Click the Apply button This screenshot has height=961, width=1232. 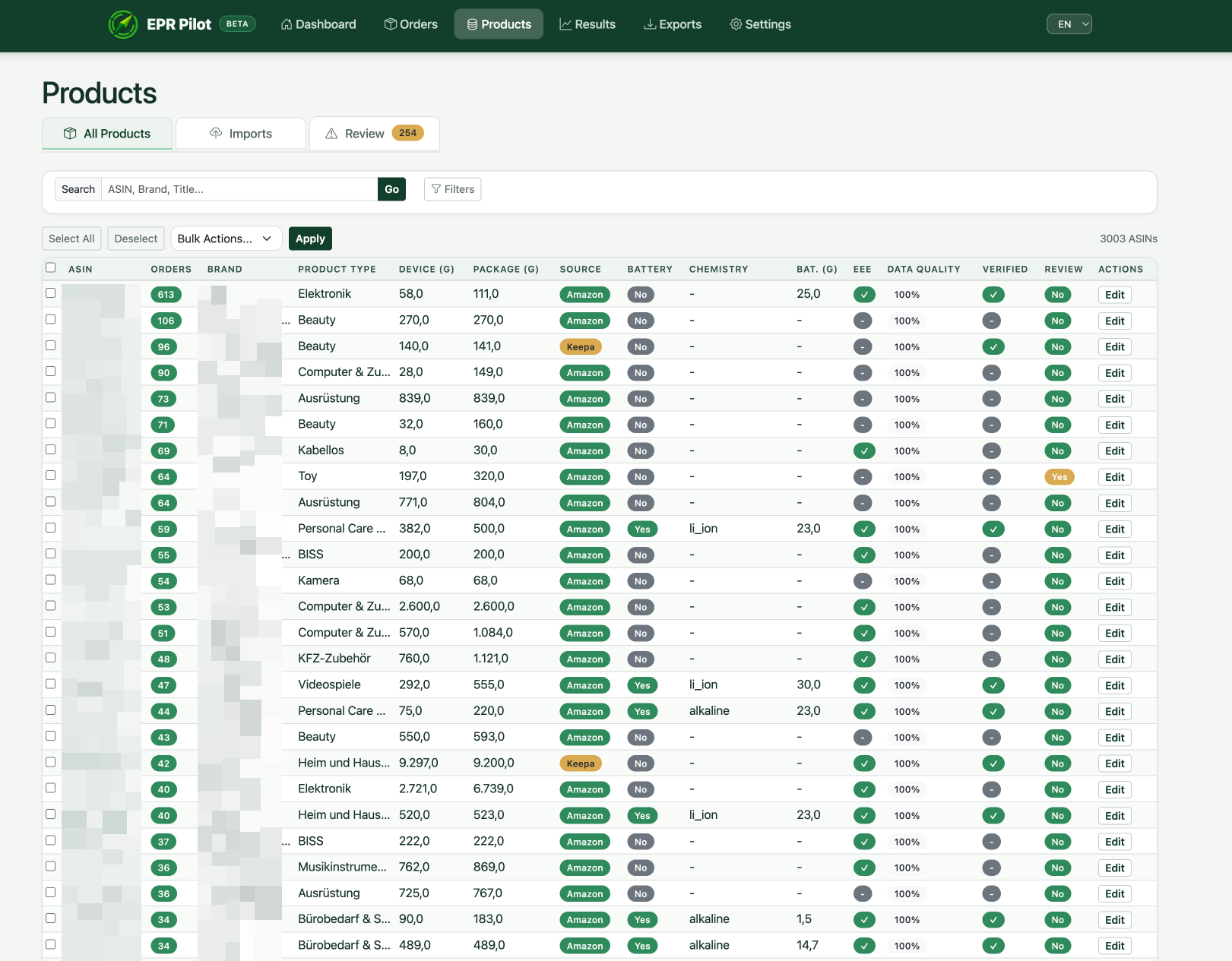(310, 238)
